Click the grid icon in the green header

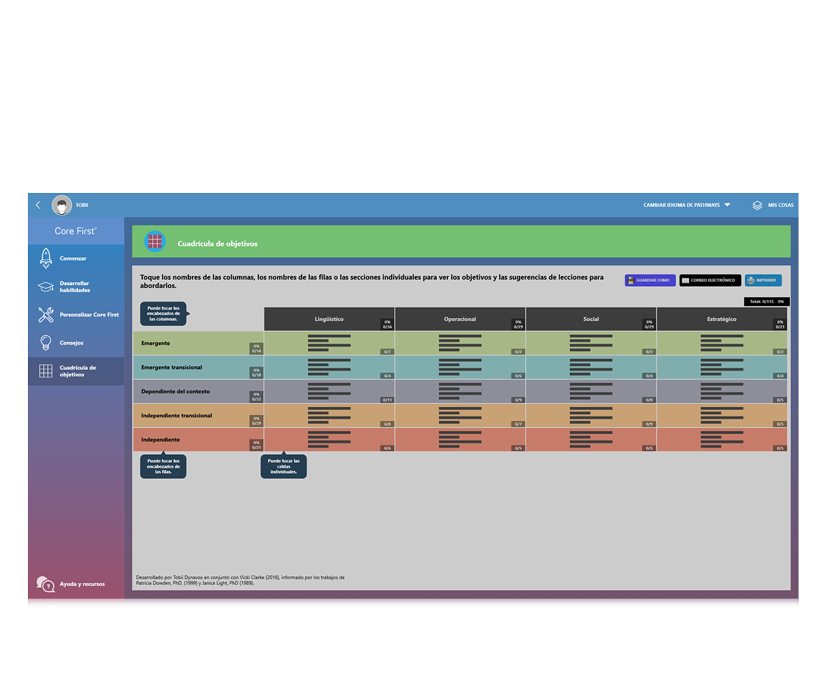pyautogui.click(x=157, y=241)
